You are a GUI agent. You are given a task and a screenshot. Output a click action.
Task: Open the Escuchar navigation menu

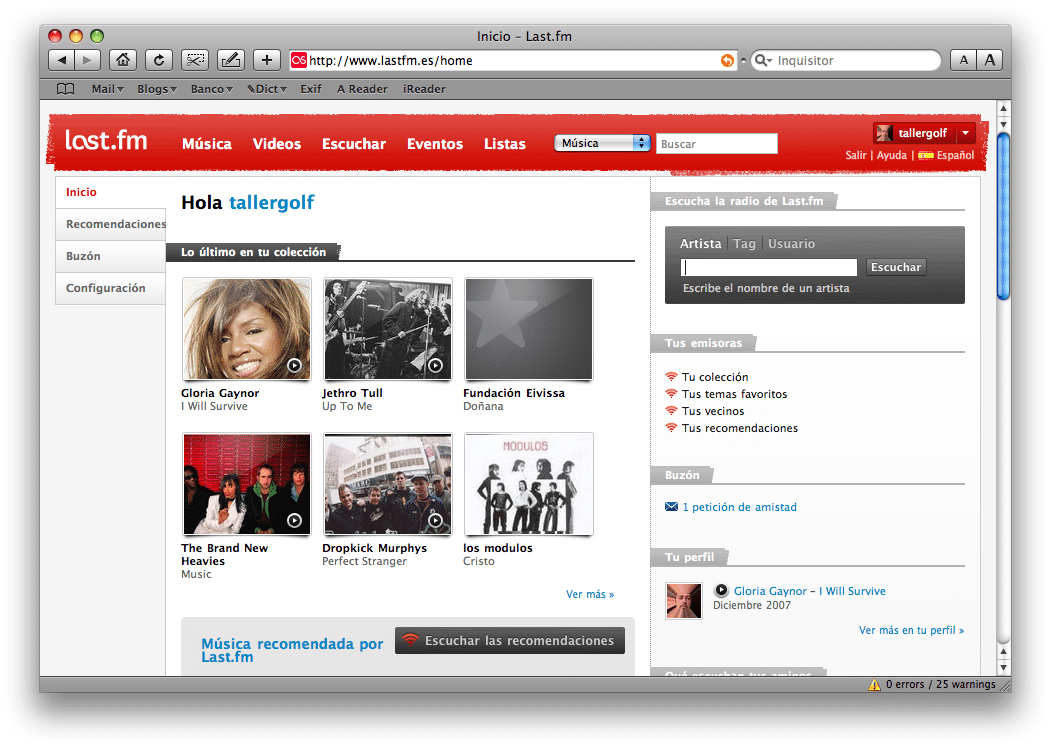coord(354,143)
